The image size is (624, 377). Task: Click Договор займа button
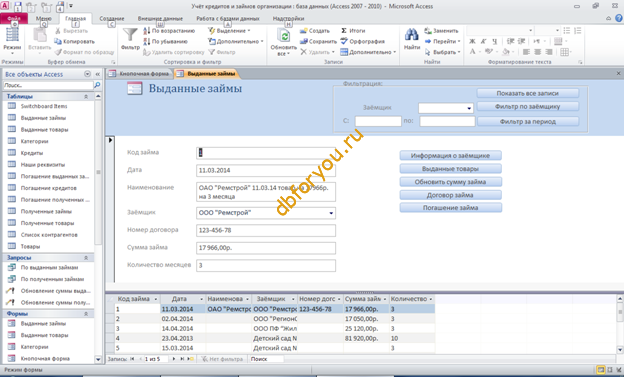450,195
